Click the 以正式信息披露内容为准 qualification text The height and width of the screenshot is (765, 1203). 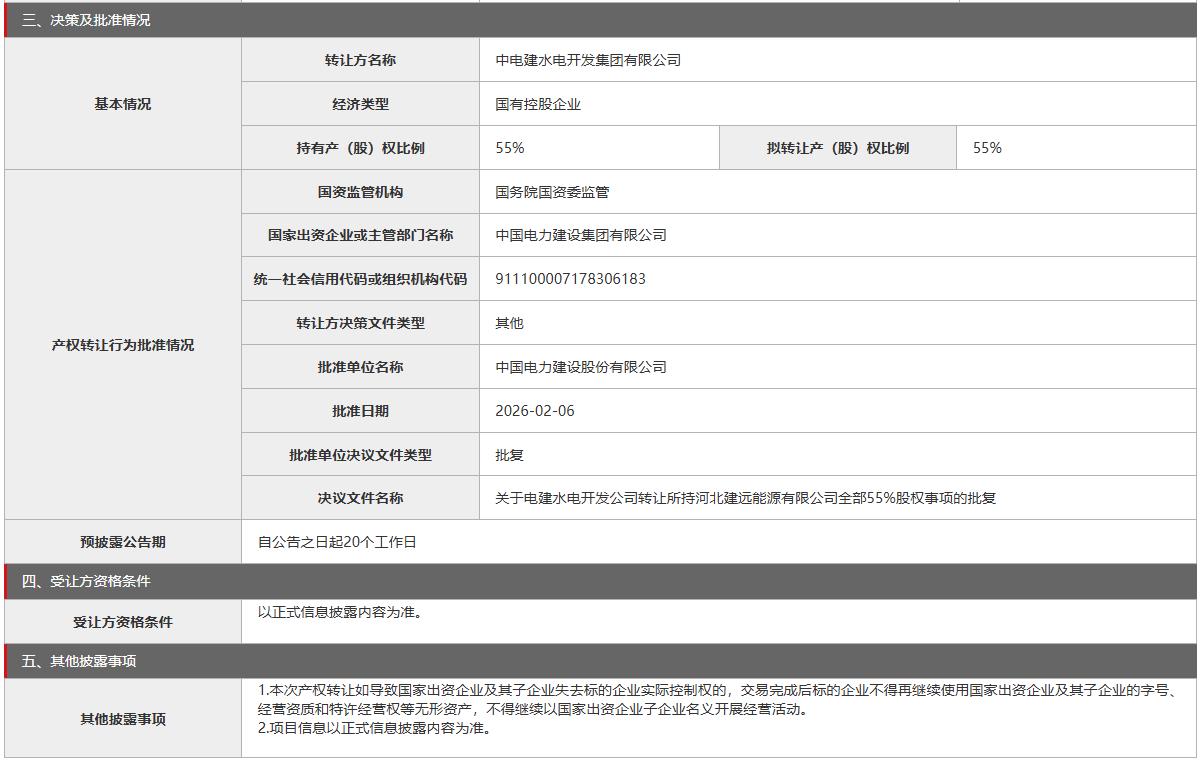(340, 612)
